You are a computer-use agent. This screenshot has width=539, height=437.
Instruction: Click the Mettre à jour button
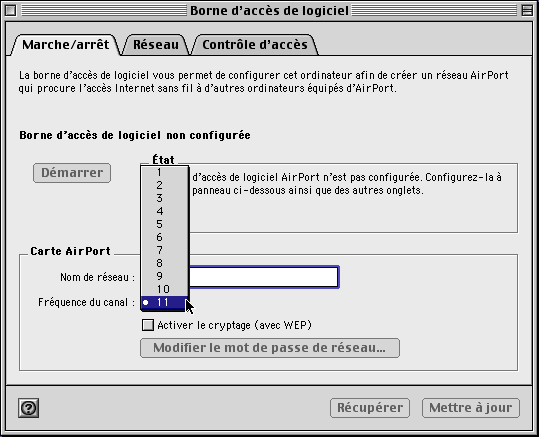[471, 408]
